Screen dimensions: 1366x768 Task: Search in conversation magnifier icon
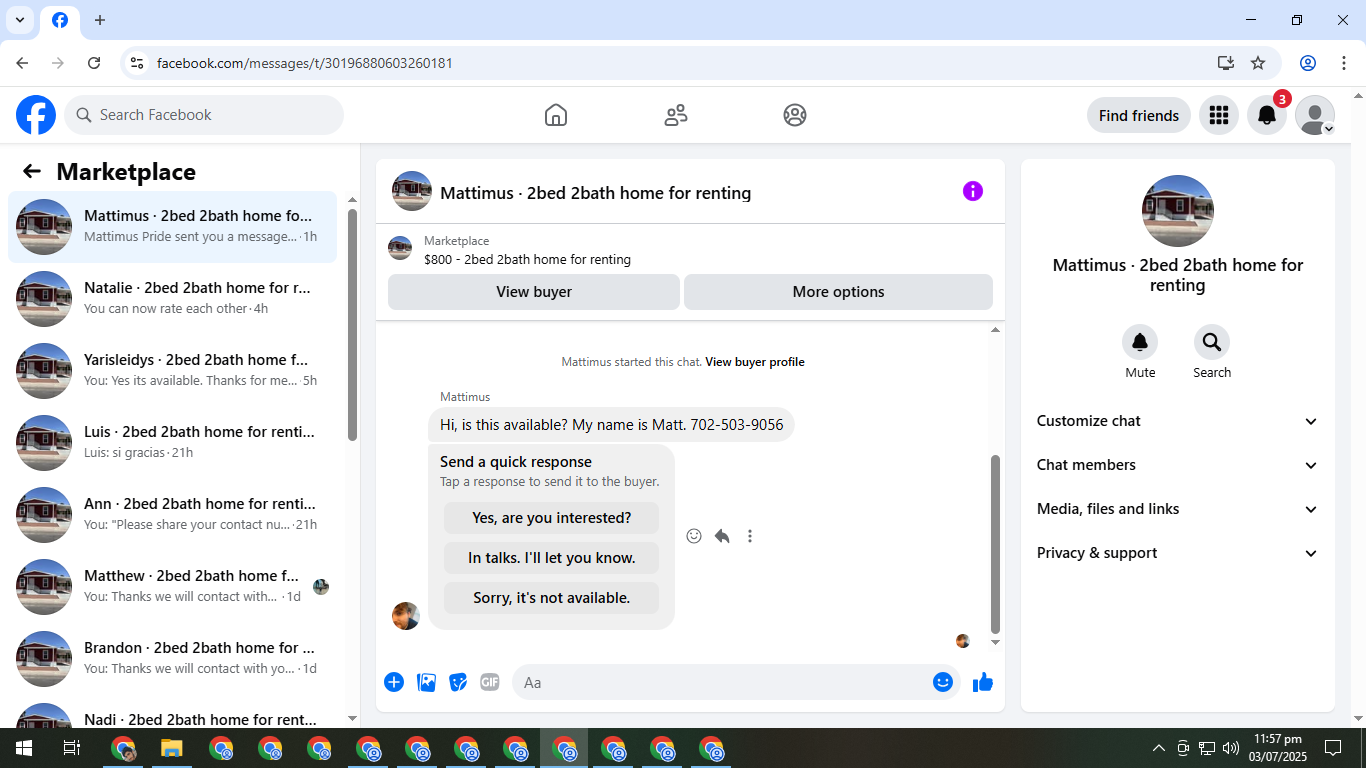click(x=1212, y=343)
